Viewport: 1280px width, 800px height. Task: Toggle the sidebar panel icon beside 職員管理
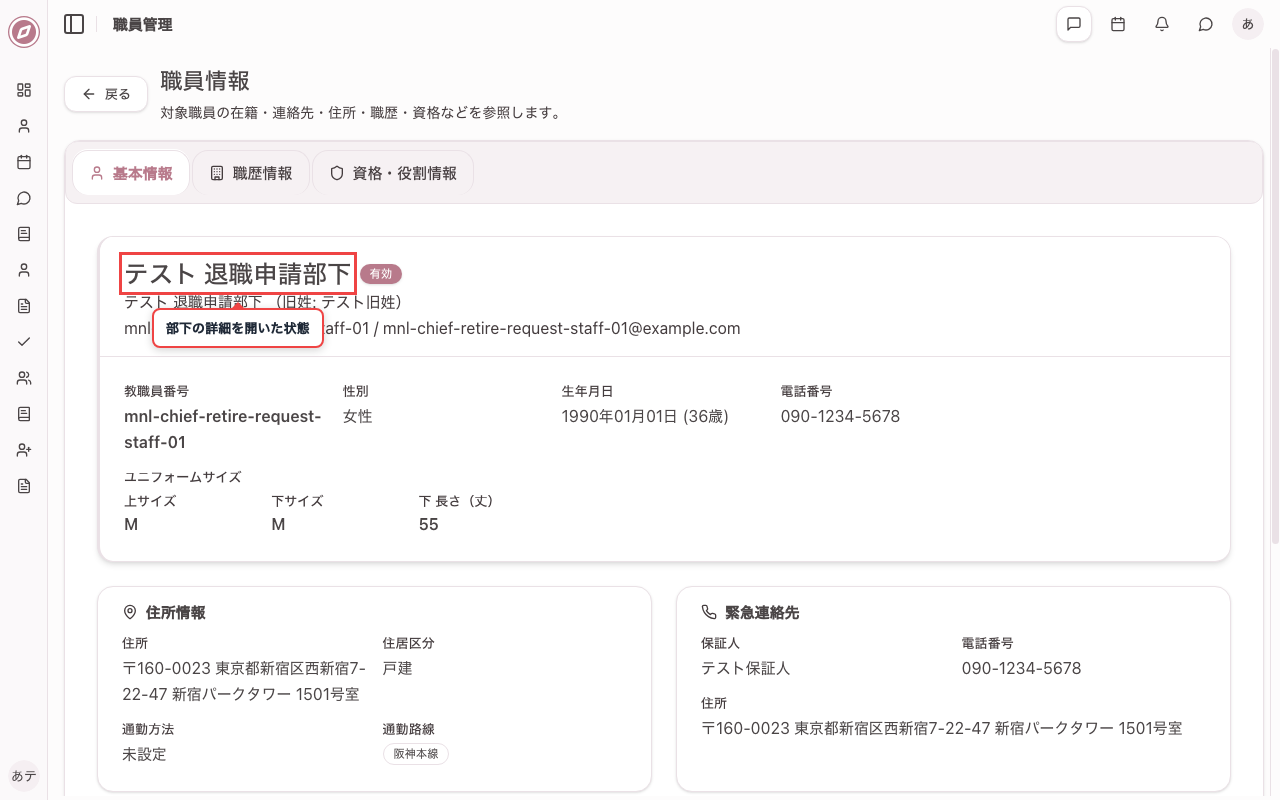(x=74, y=24)
